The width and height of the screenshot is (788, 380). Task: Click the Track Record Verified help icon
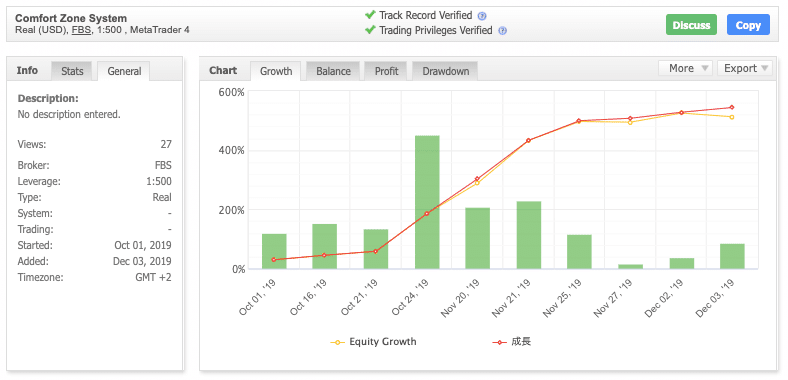(482, 16)
